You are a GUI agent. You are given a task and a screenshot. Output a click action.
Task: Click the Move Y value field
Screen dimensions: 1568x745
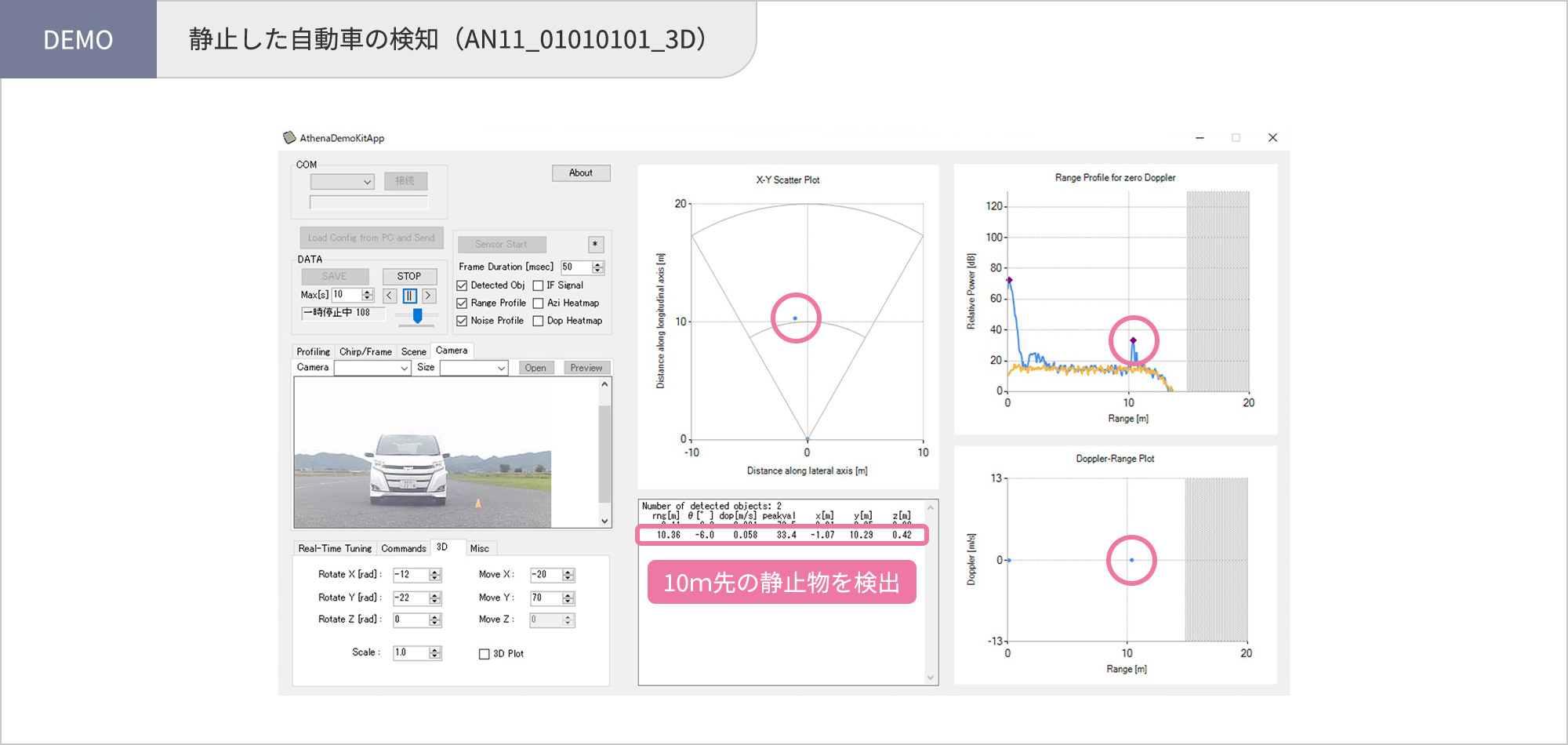pos(546,598)
